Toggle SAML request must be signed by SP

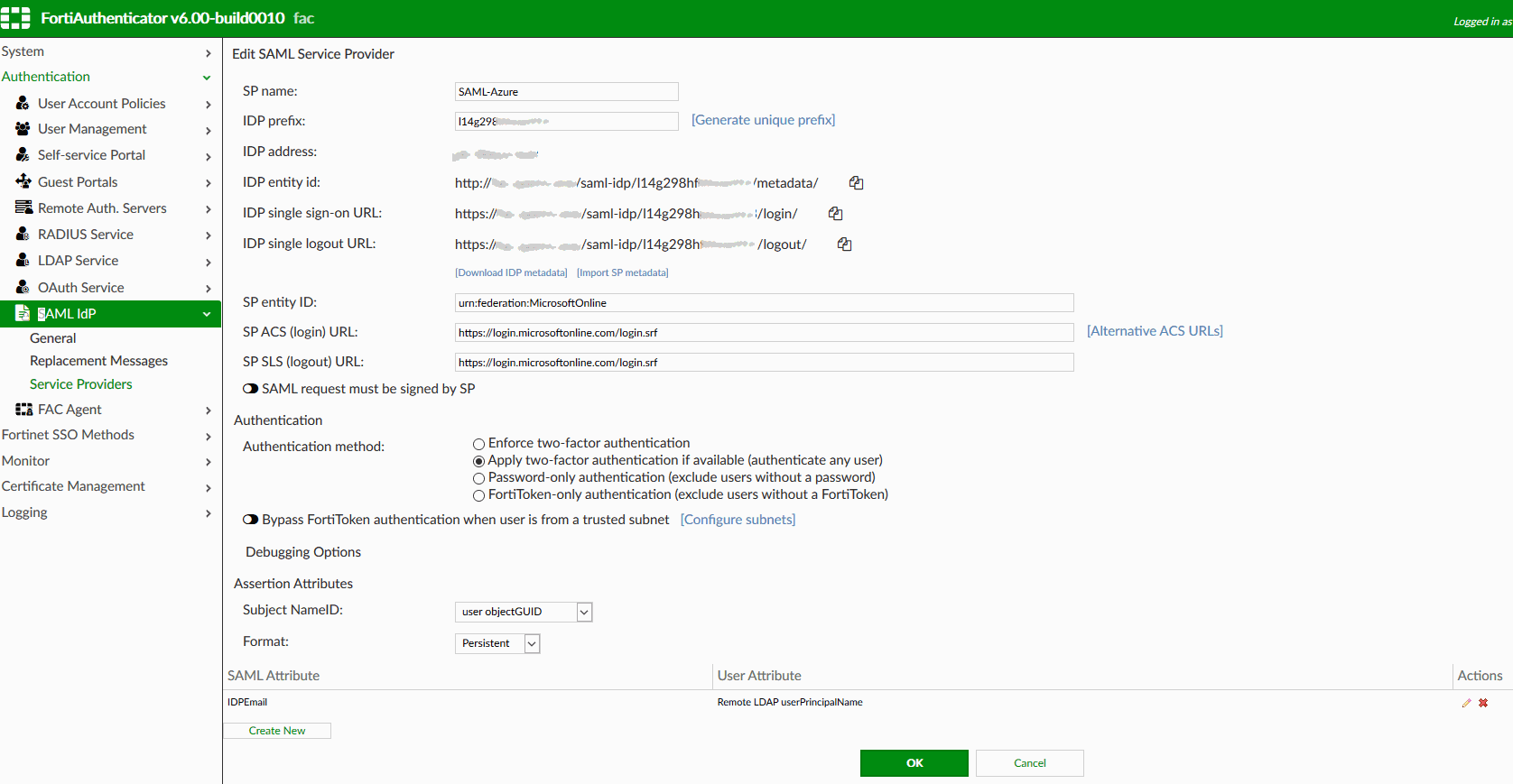(x=251, y=389)
